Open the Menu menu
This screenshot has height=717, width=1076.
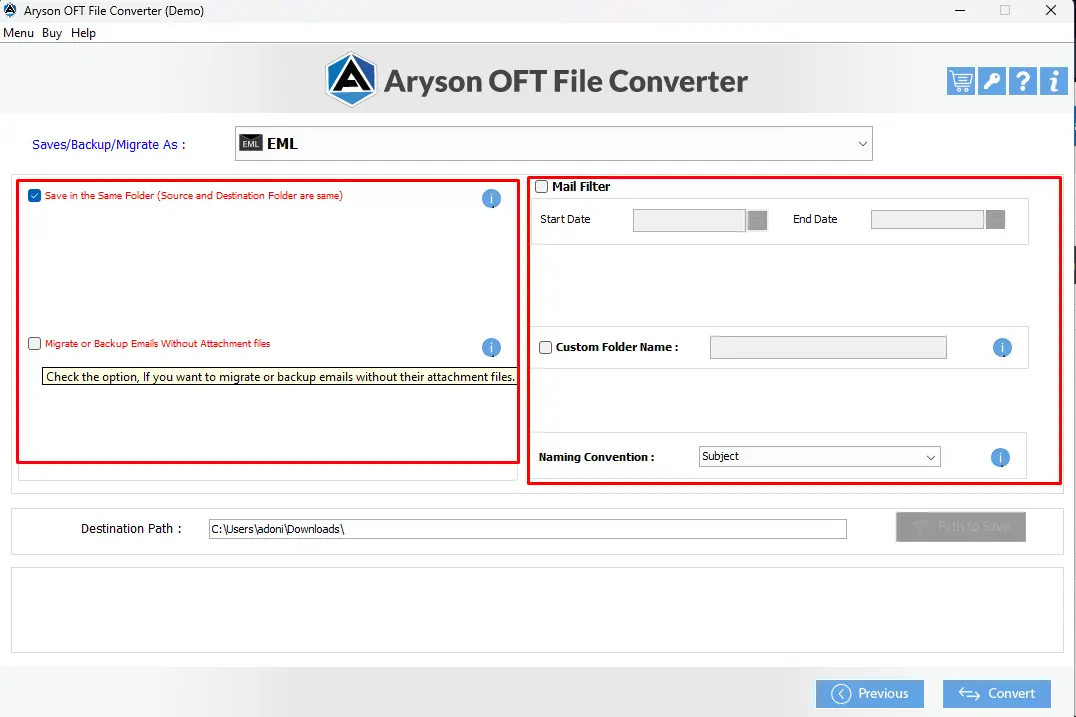click(19, 33)
